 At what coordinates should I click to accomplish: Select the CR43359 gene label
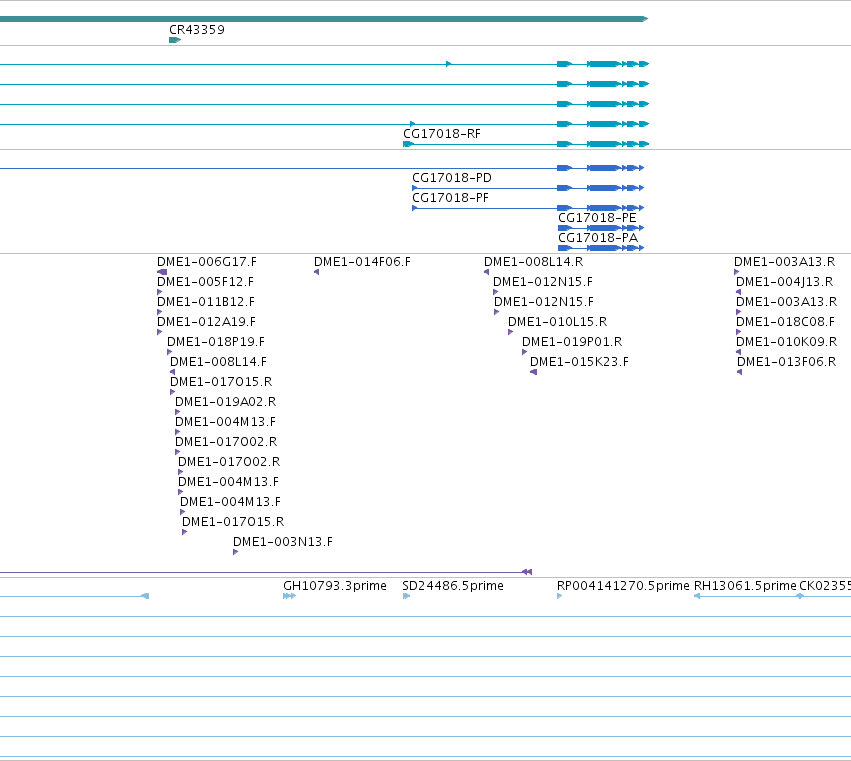[x=197, y=30]
